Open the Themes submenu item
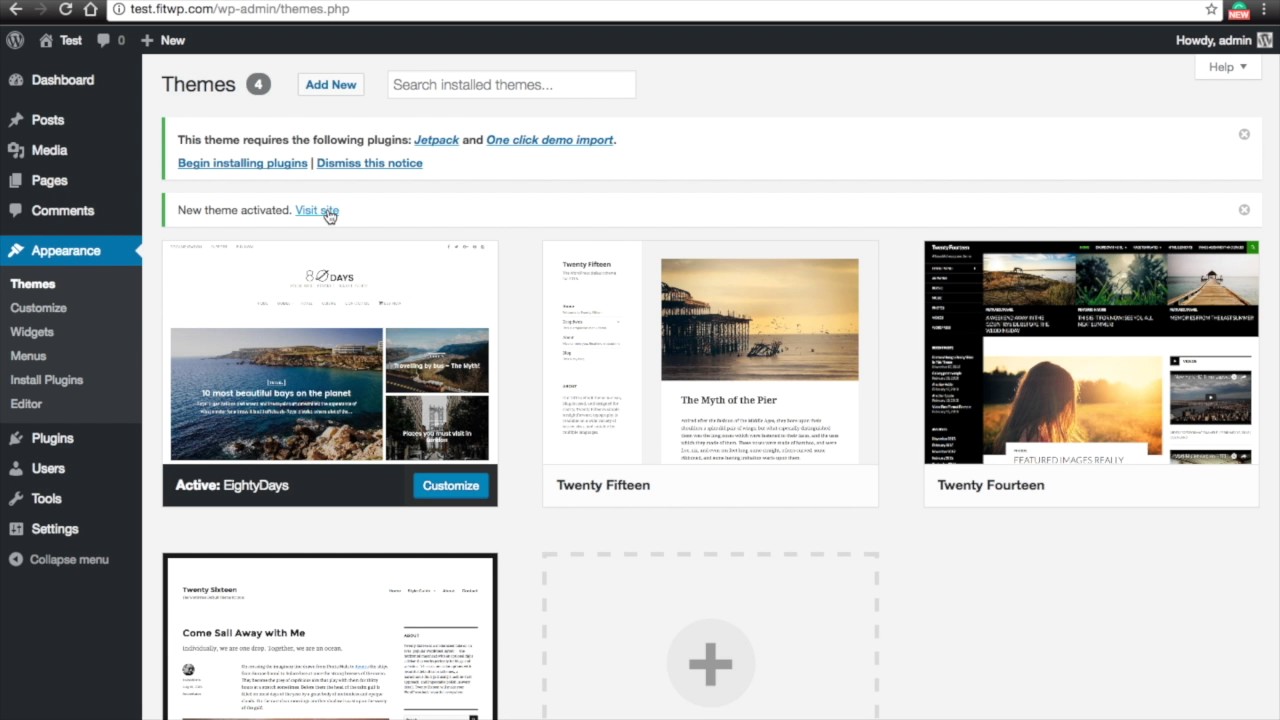Viewport: 1280px width, 720px height. tap(32, 284)
